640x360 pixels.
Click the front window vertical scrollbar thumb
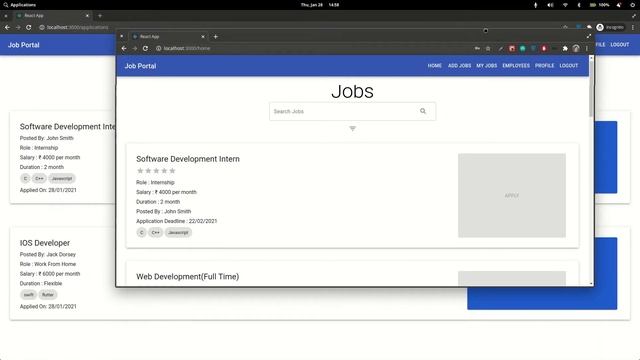pyautogui.click(x=591, y=90)
